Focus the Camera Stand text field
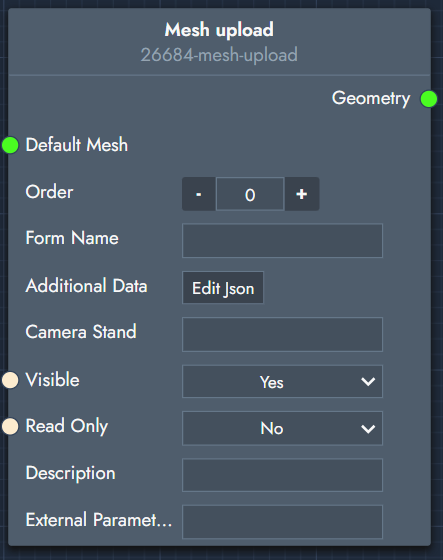 pyautogui.click(x=282, y=335)
